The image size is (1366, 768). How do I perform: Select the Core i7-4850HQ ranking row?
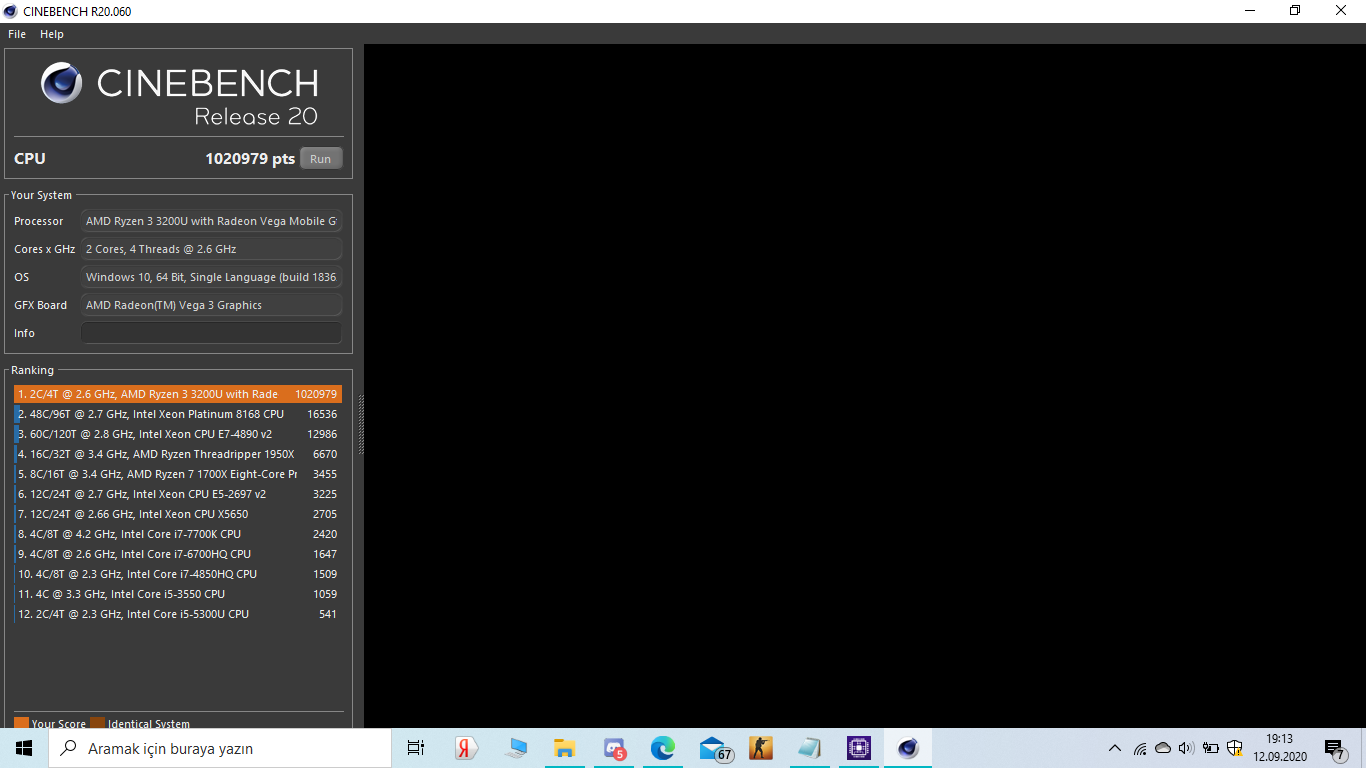(178, 574)
